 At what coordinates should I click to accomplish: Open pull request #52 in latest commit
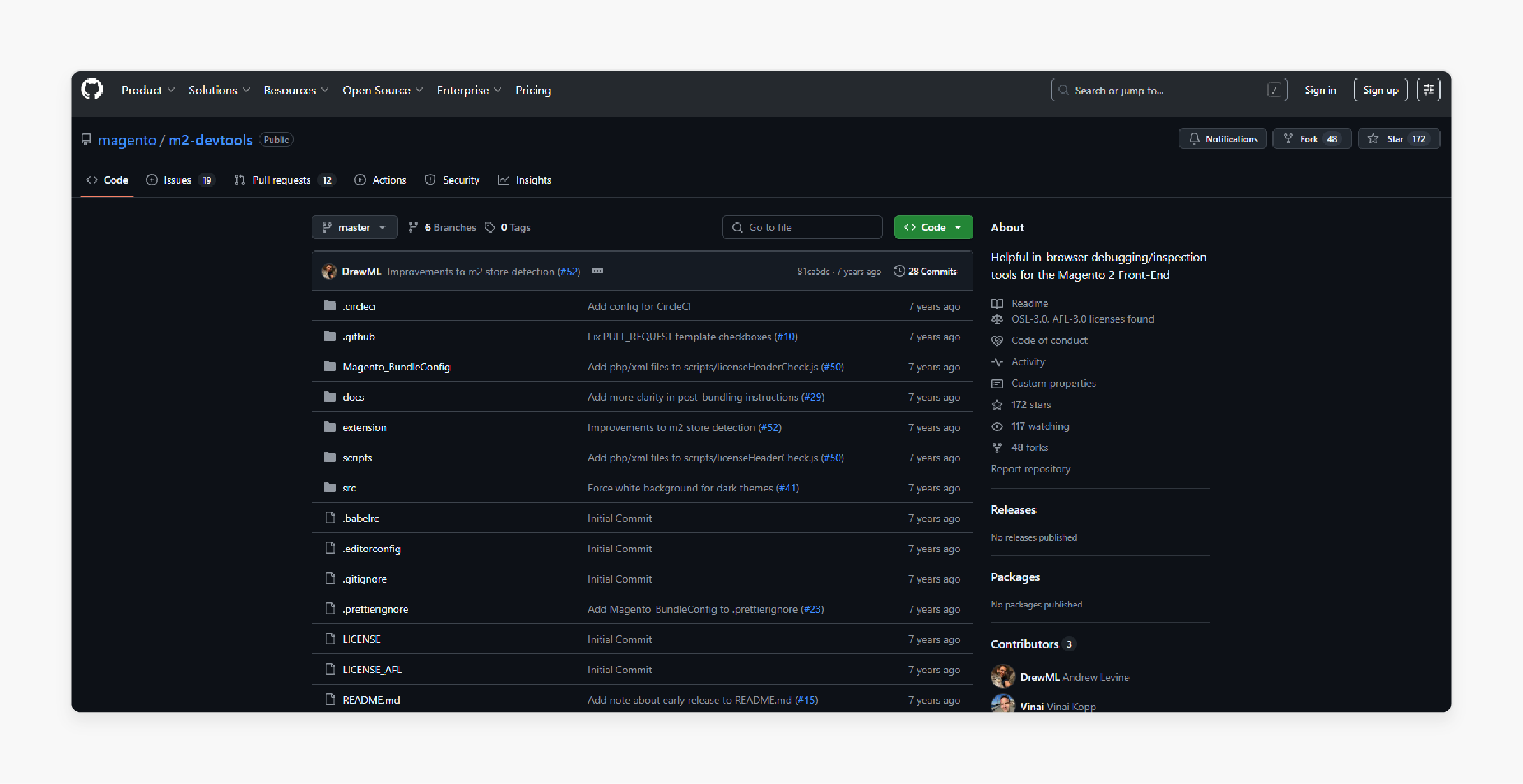pos(569,272)
